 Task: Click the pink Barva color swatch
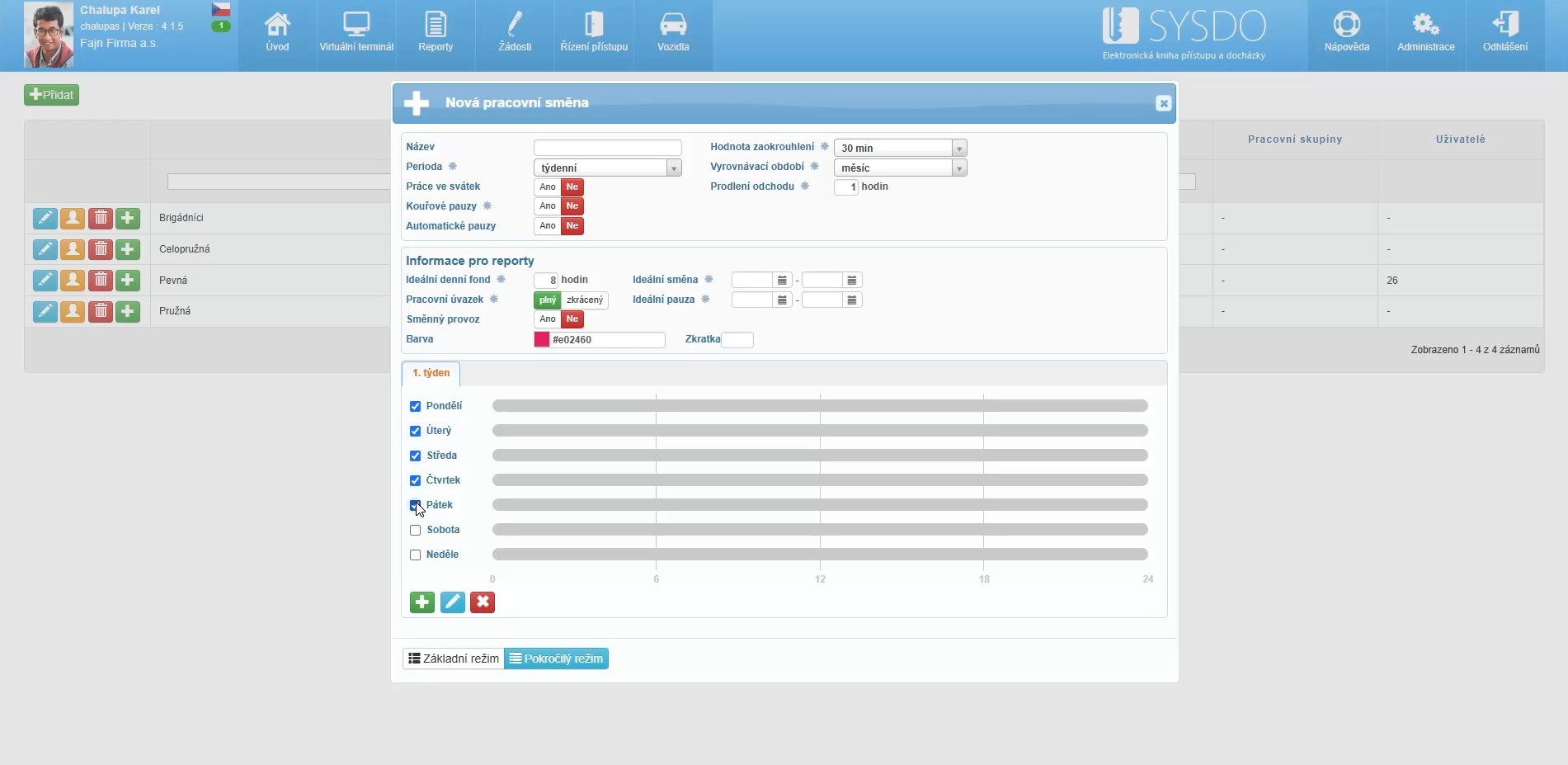[542, 340]
